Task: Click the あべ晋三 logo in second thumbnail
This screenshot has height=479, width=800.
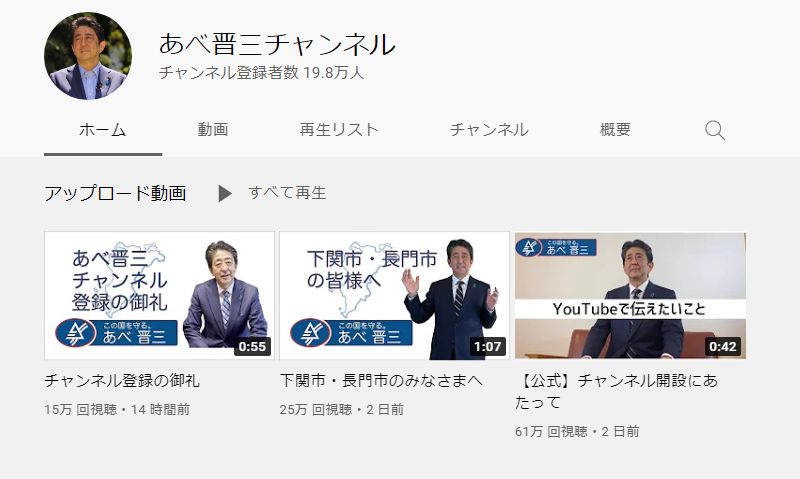Action: click(x=352, y=333)
